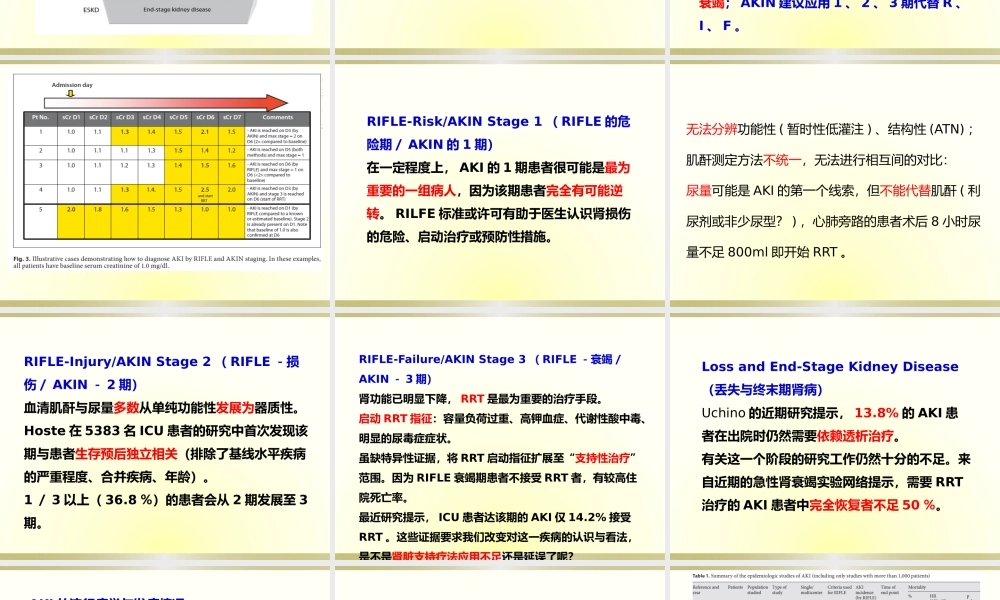Image resolution: width=1000 pixels, height=600 pixels.
Task: Click the red text "依赖透析治疗"
Action: point(855,436)
